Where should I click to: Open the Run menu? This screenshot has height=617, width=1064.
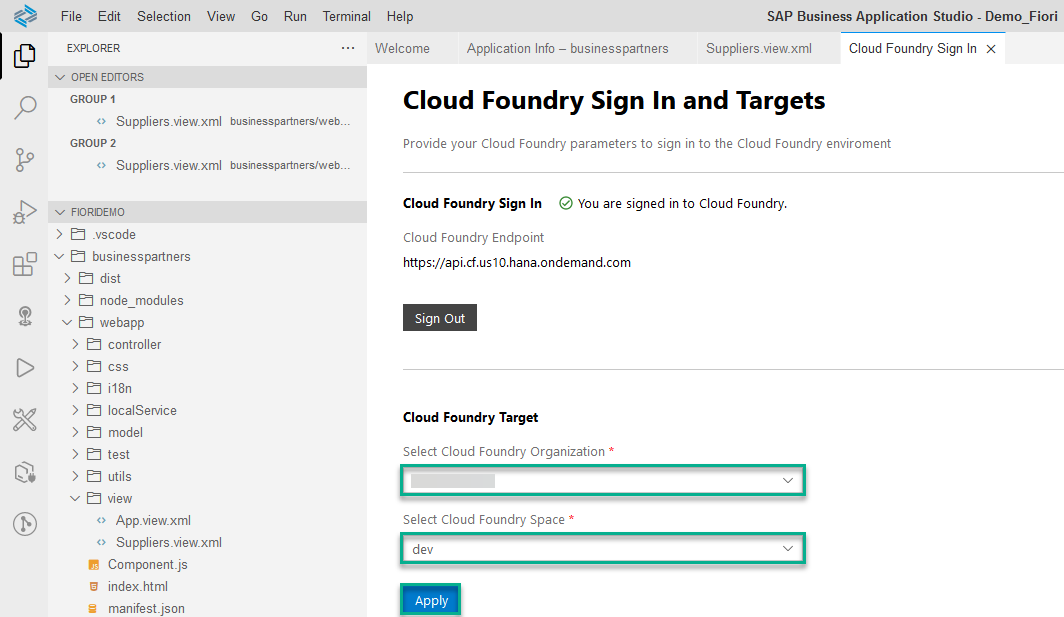(x=294, y=16)
